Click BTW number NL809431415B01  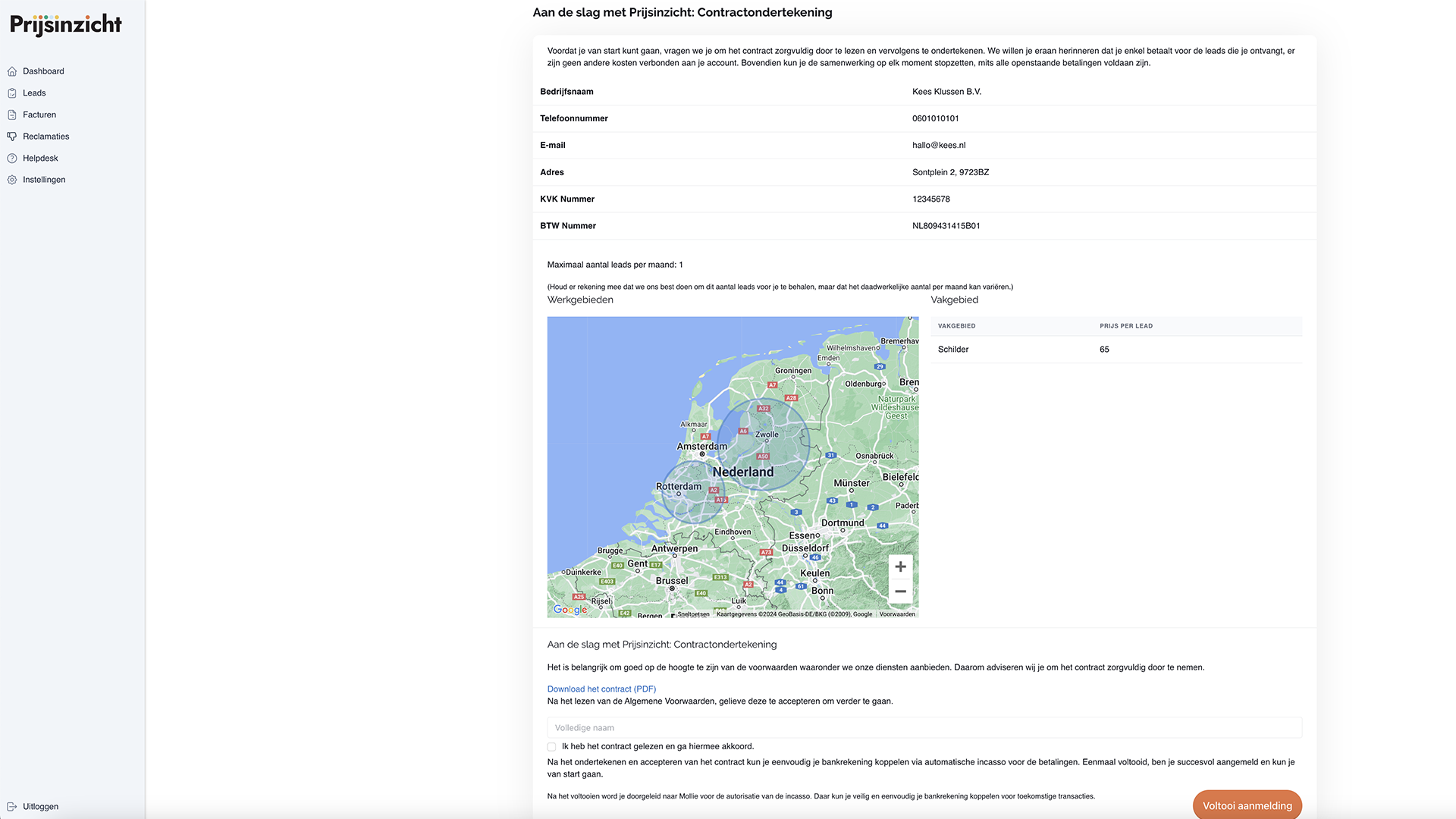pos(946,226)
